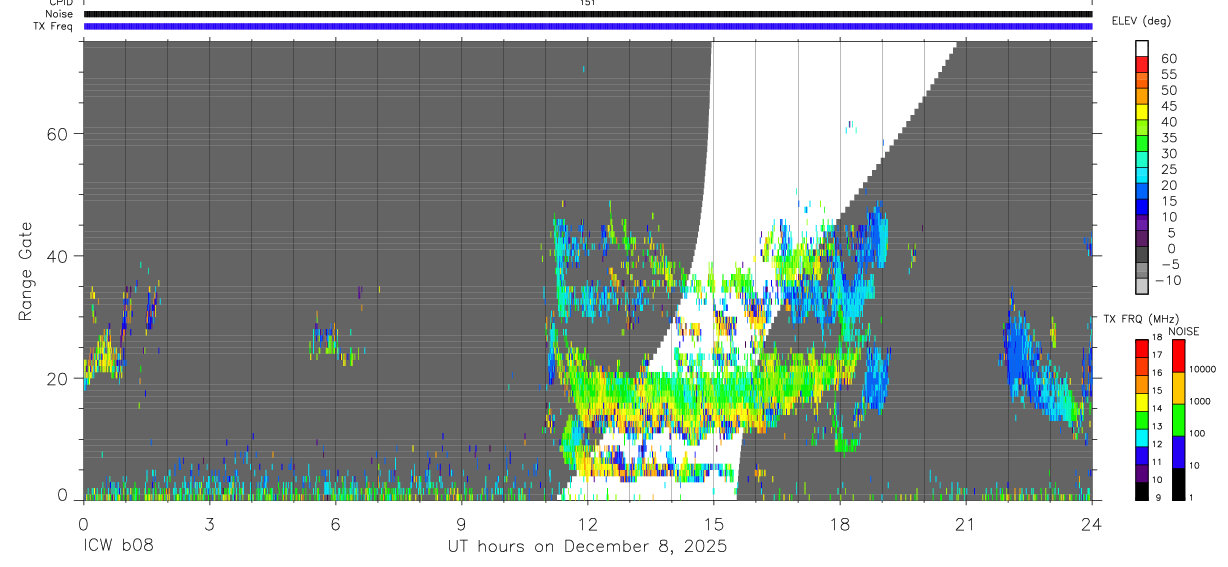The width and height of the screenshot is (1228, 567).
Task: Click the '18' tick label on time axis
Action: coord(840,523)
